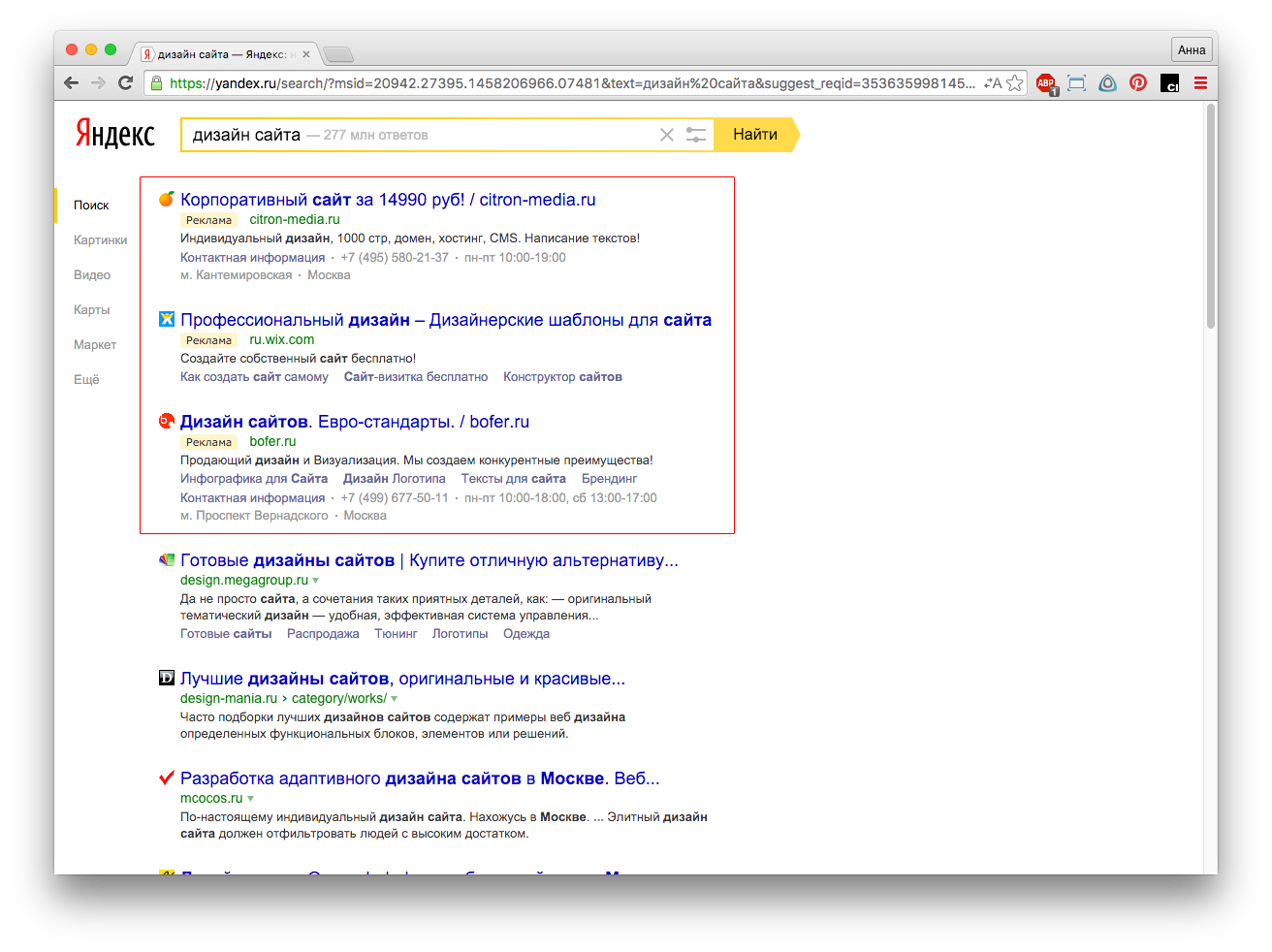
Task: Open the Ещё sidebar menu
Action: (86, 379)
